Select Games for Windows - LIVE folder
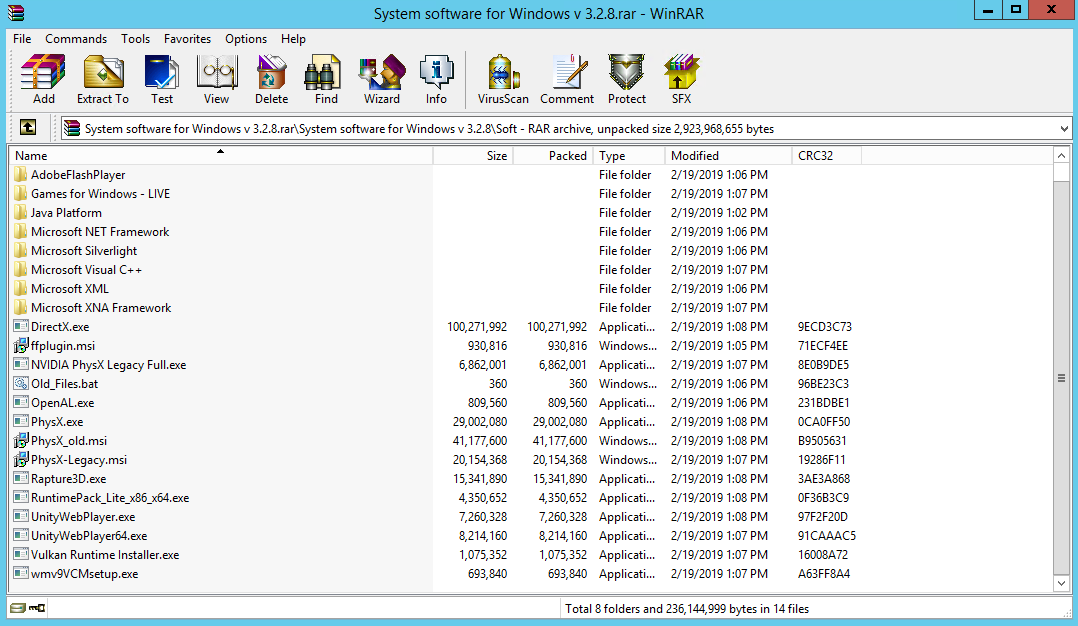Viewport: 1078px width, 626px height. coord(100,194)
